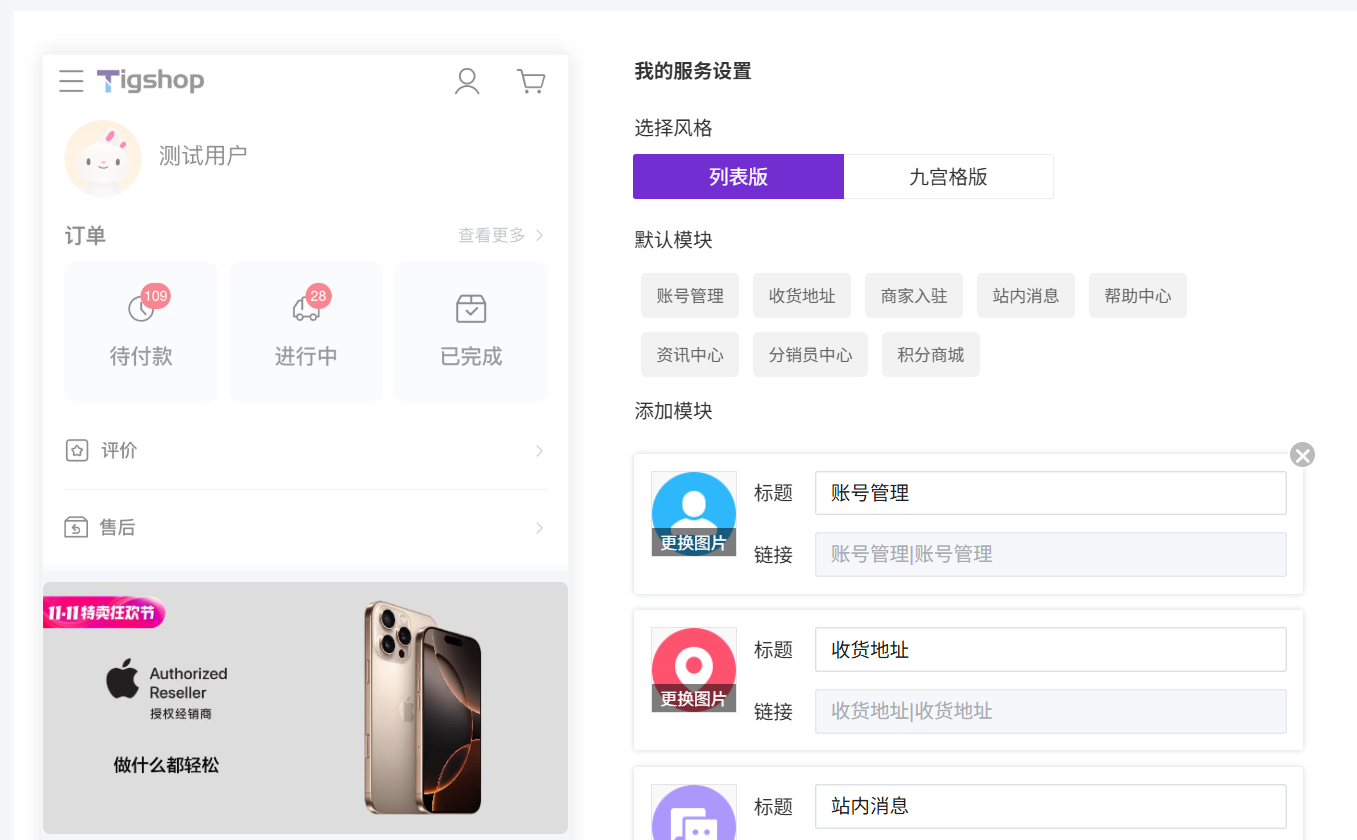Image resolution: width=1357 pixels, height=840 pixels.
Task: Add the 积分商城 default module
Action: (x=930, y=355)
